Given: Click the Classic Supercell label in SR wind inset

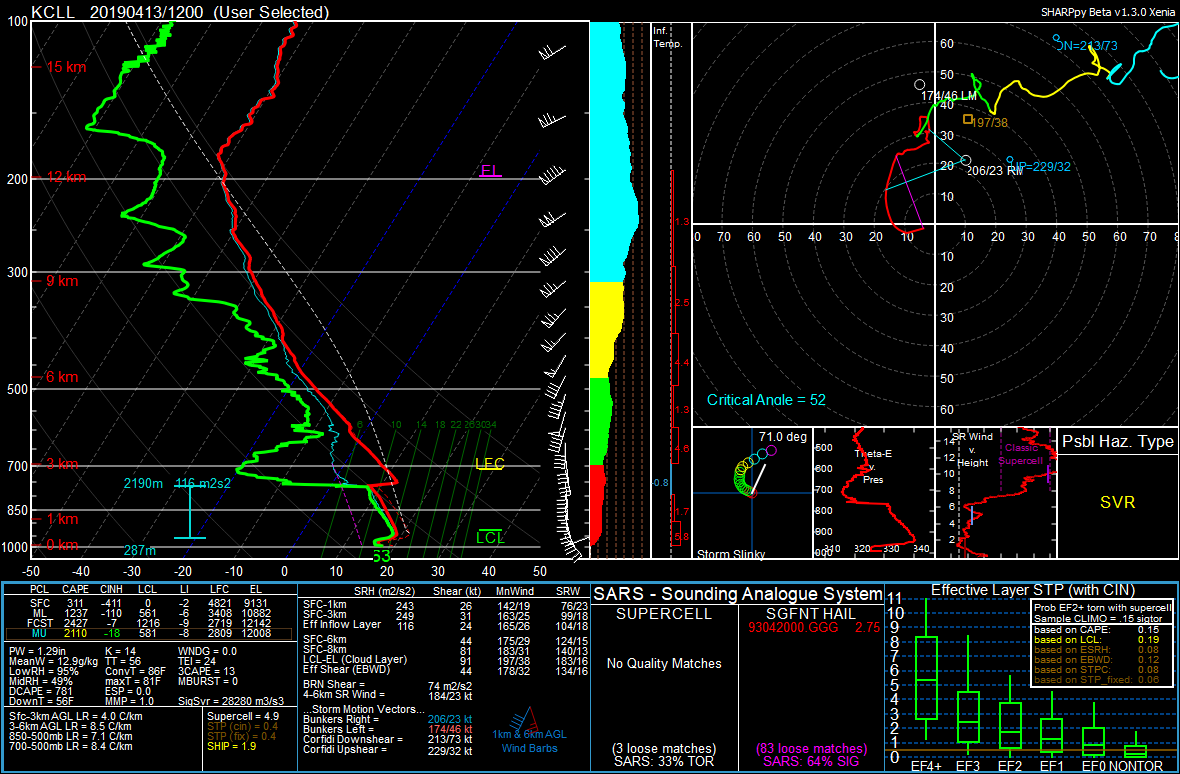Looking at the screenshot, I should coord(1023,454).
